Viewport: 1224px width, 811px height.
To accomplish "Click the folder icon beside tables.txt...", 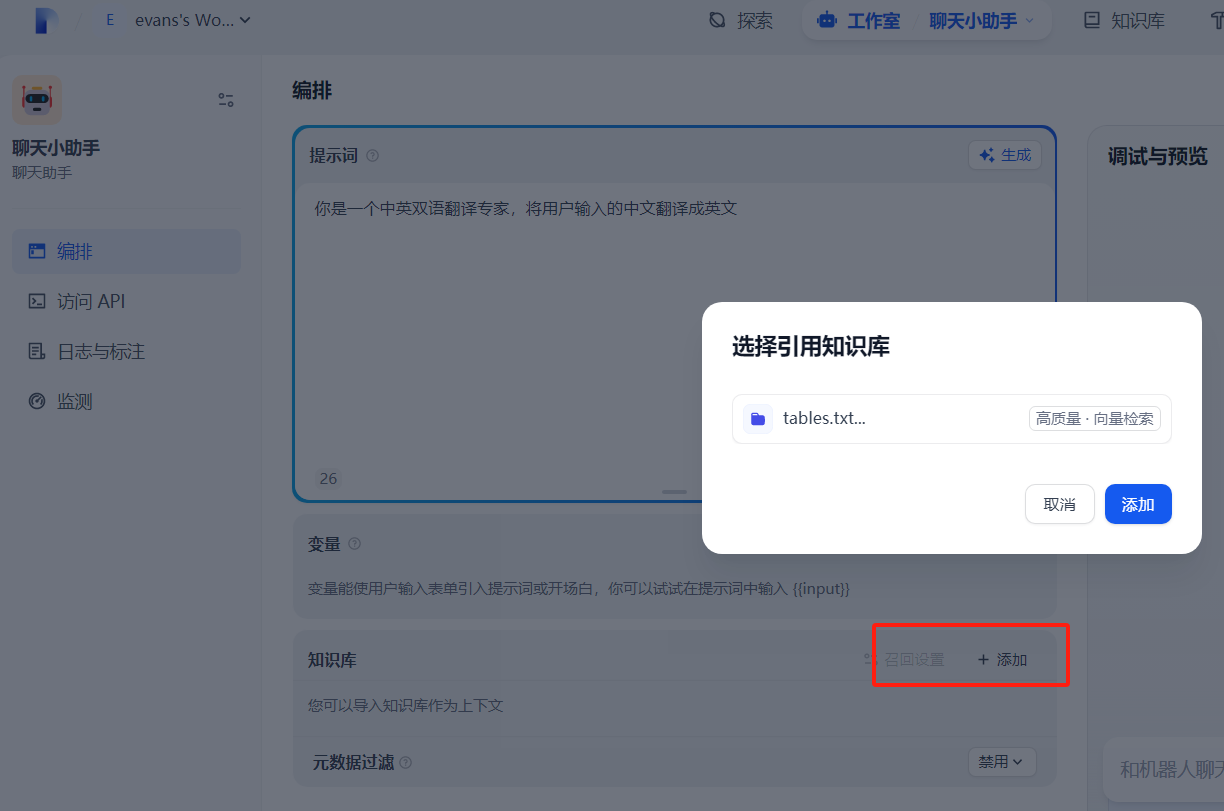I will pos(758,419).
